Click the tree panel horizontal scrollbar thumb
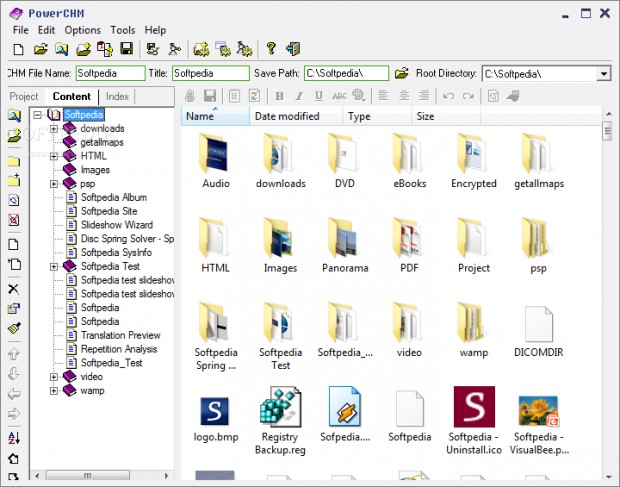This screenshot has height=487, width=620. coord(88,476)
